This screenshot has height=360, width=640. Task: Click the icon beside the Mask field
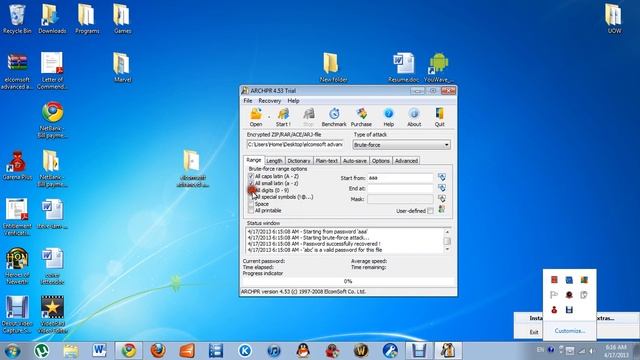tap(442, 198)
